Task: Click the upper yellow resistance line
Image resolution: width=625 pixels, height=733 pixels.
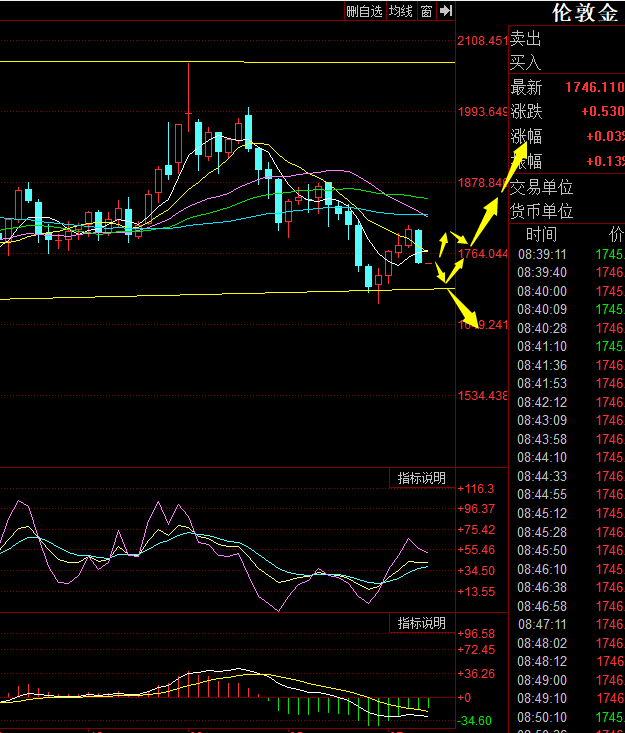Action: pos(227,62)
